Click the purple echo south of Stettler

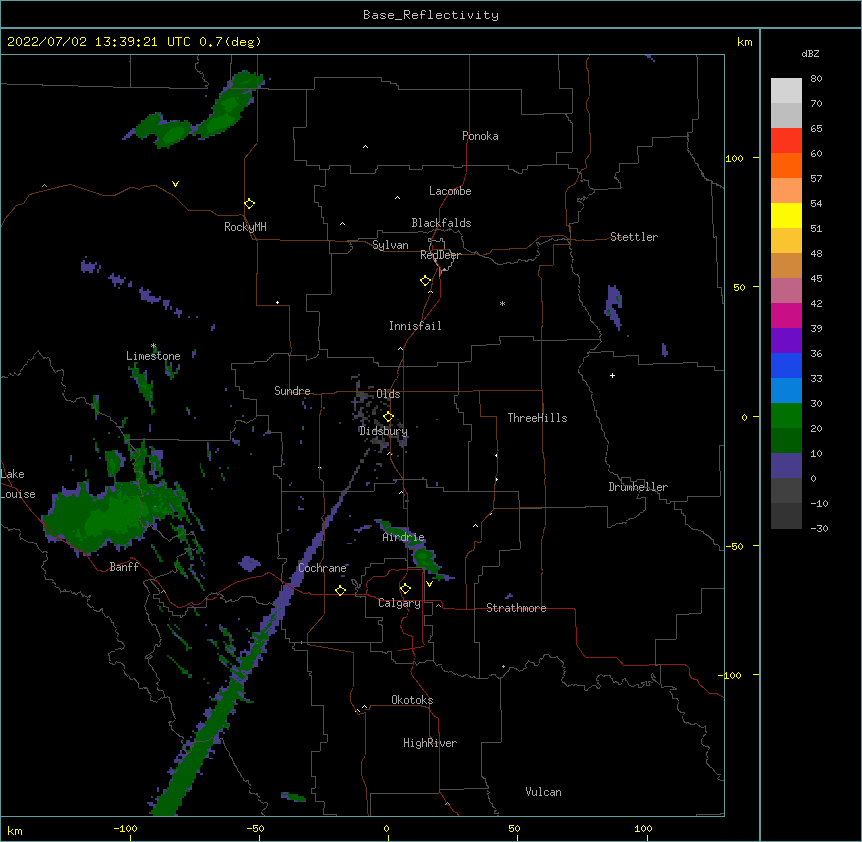[x=614, y=306]
